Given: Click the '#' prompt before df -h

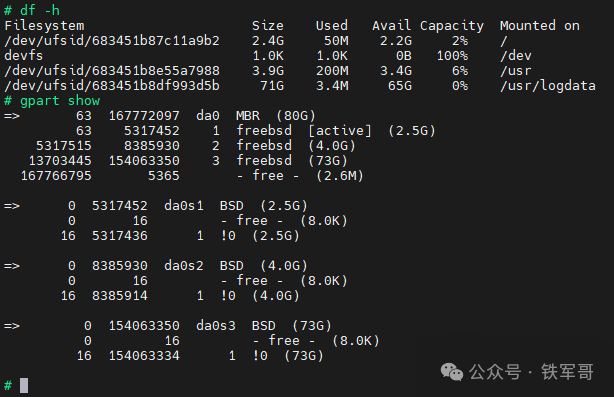Looking at the screenshot, I should pos(8,10).
